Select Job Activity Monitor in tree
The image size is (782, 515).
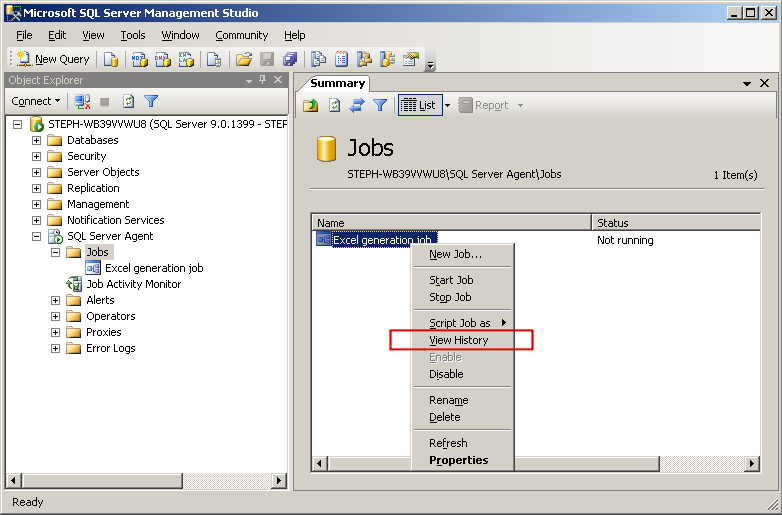click(x=133, y=284)
